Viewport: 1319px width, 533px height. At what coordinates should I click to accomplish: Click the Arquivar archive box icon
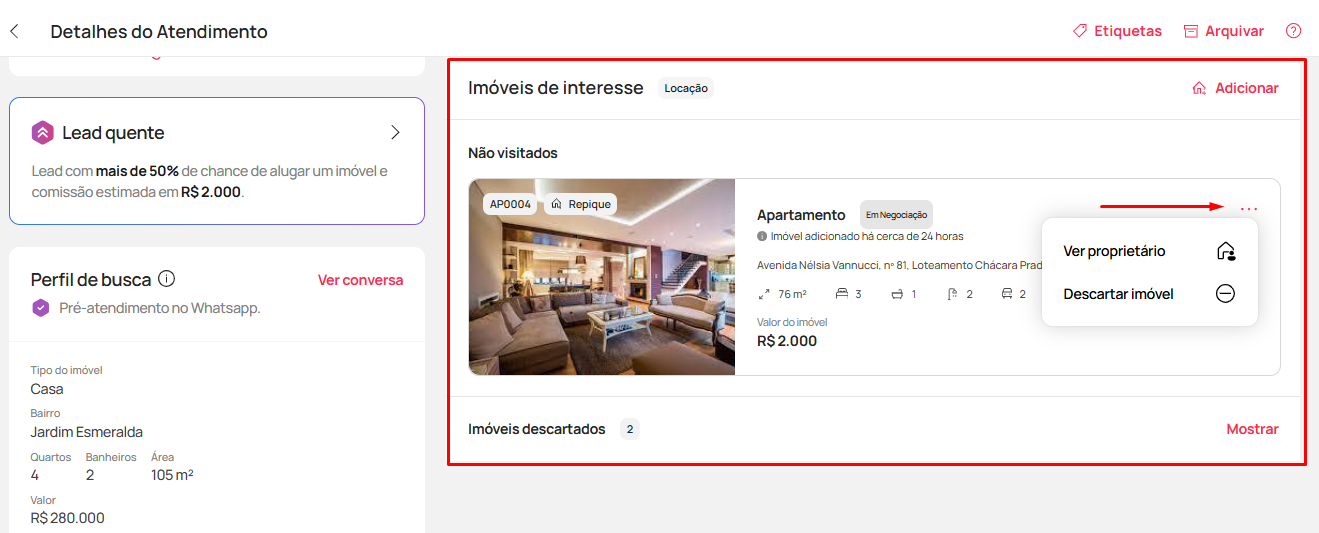(1191, 31)
